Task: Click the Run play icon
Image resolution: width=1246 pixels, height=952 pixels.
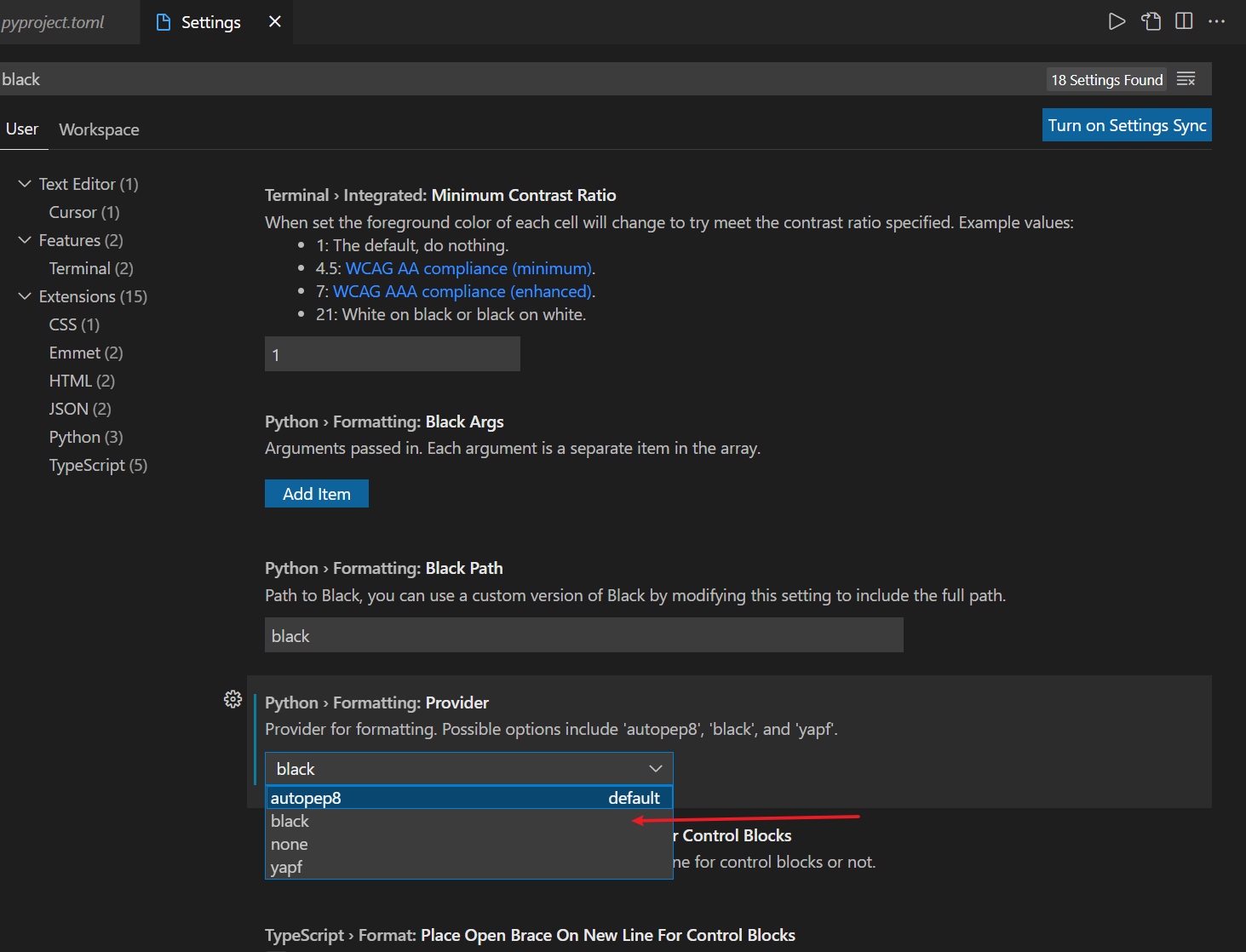Action: point(1117,21)
